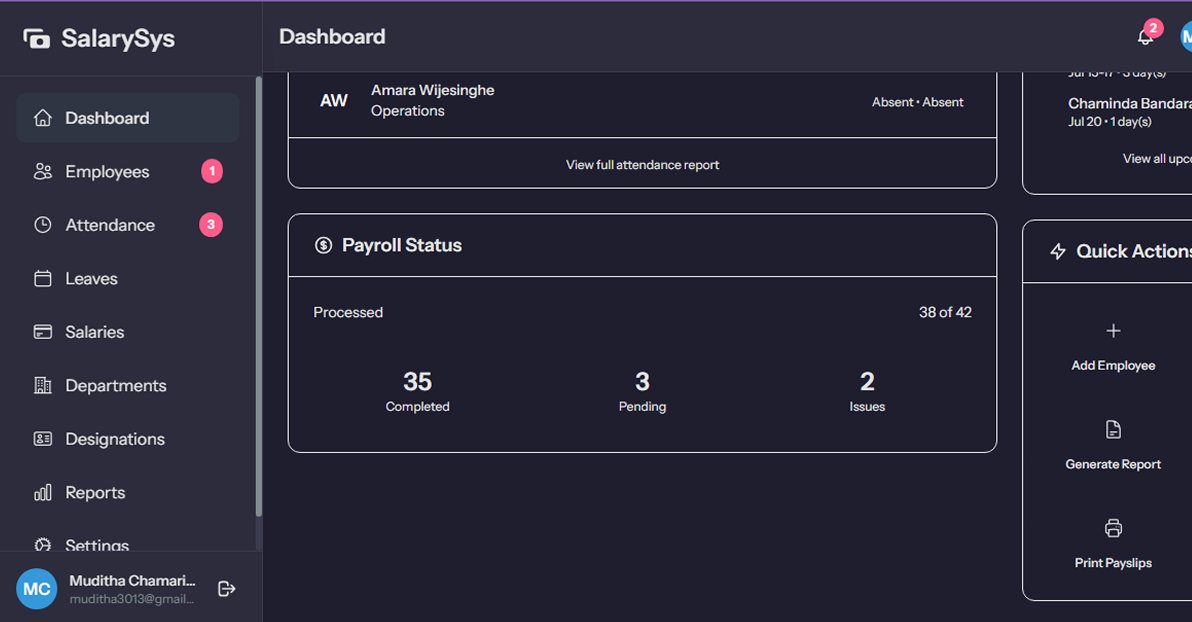
Task: Navigate to Leaves in the sidebar
Action: pyautogui.click(x=91, y=279)
